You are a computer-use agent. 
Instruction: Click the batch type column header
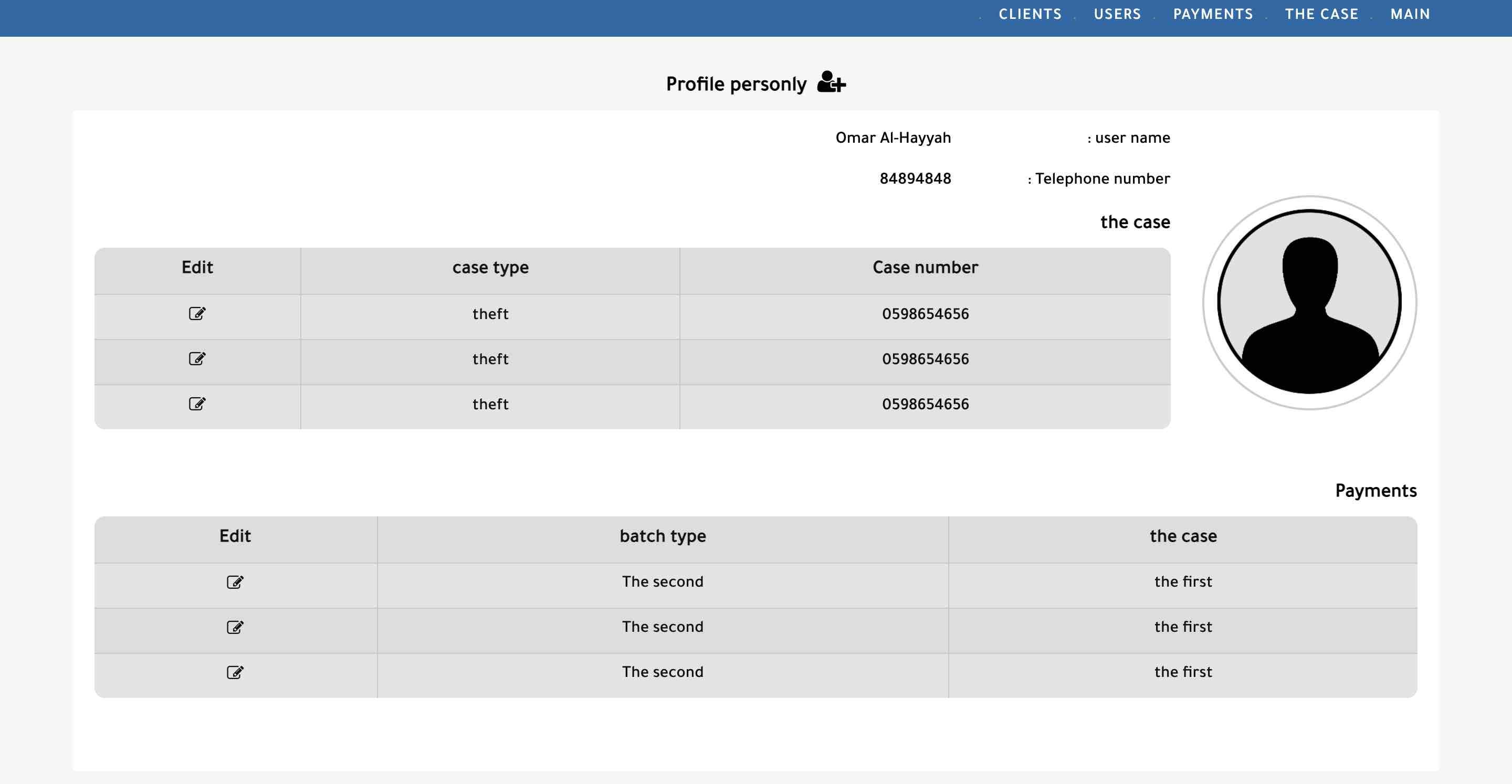(x=663, y=536)
